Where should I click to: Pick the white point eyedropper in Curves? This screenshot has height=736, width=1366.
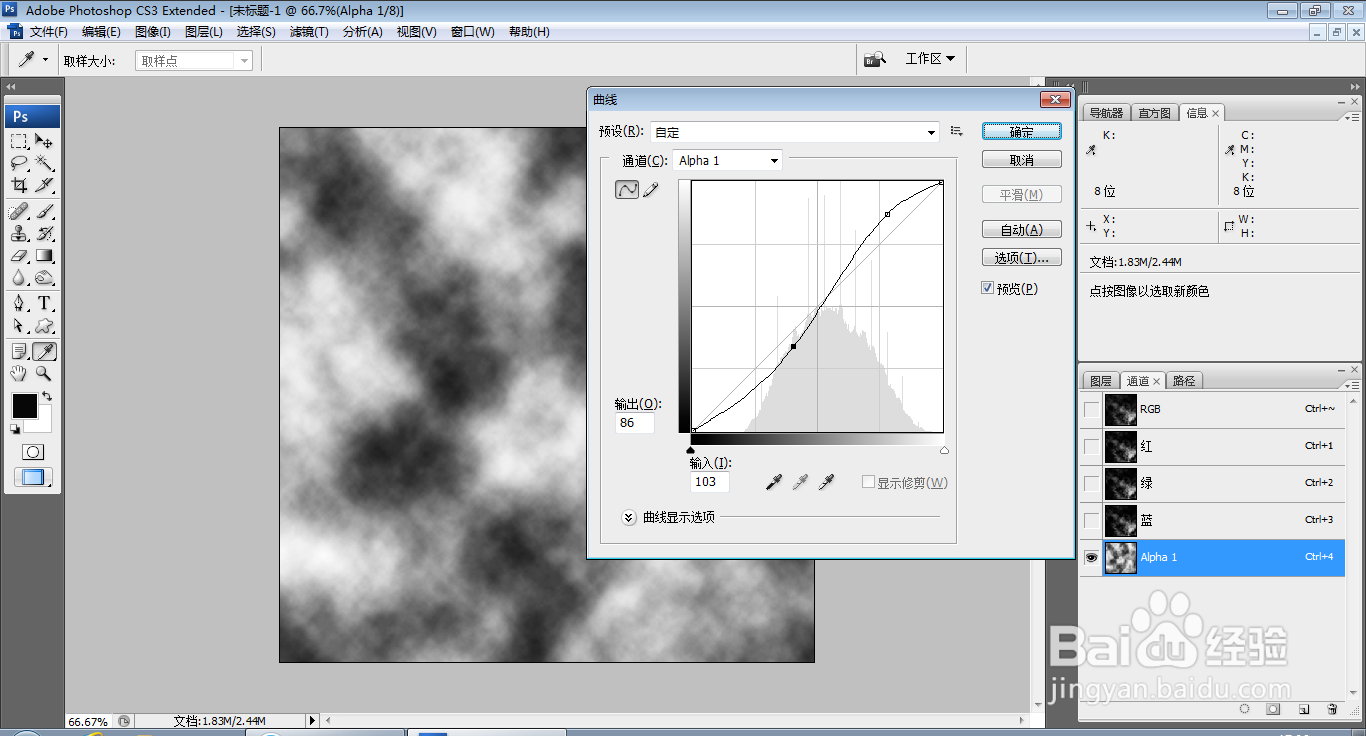point(826,483)
